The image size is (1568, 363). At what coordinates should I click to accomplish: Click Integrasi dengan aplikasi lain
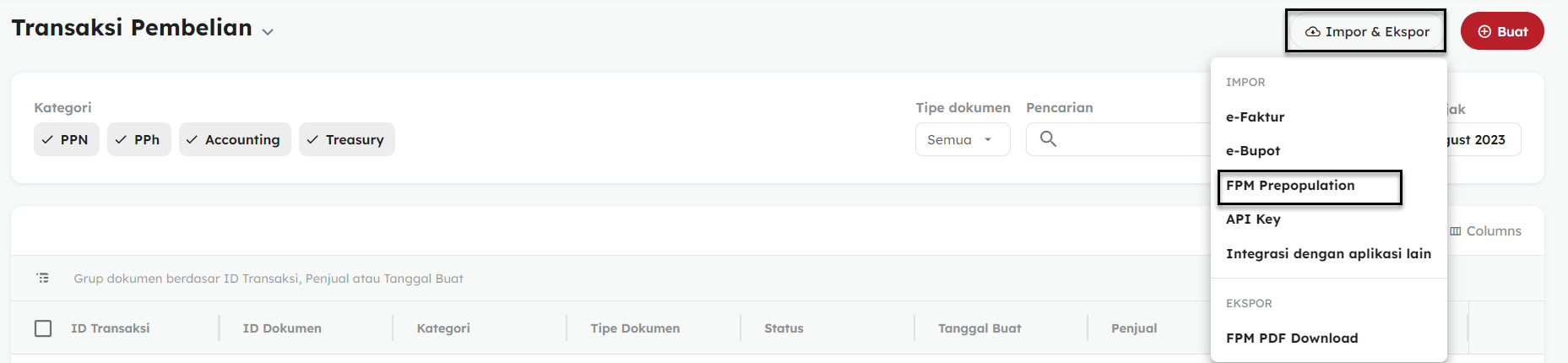1328,254
